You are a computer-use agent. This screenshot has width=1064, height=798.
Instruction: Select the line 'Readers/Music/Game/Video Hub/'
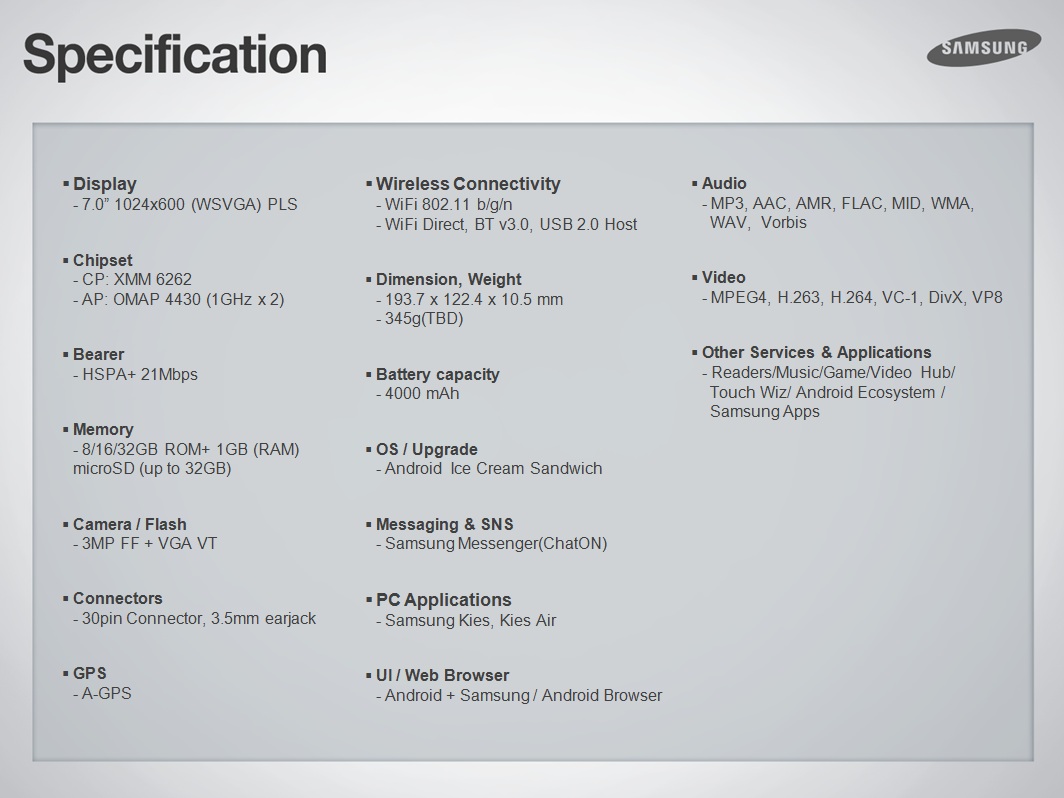click(x=833, y=373)
